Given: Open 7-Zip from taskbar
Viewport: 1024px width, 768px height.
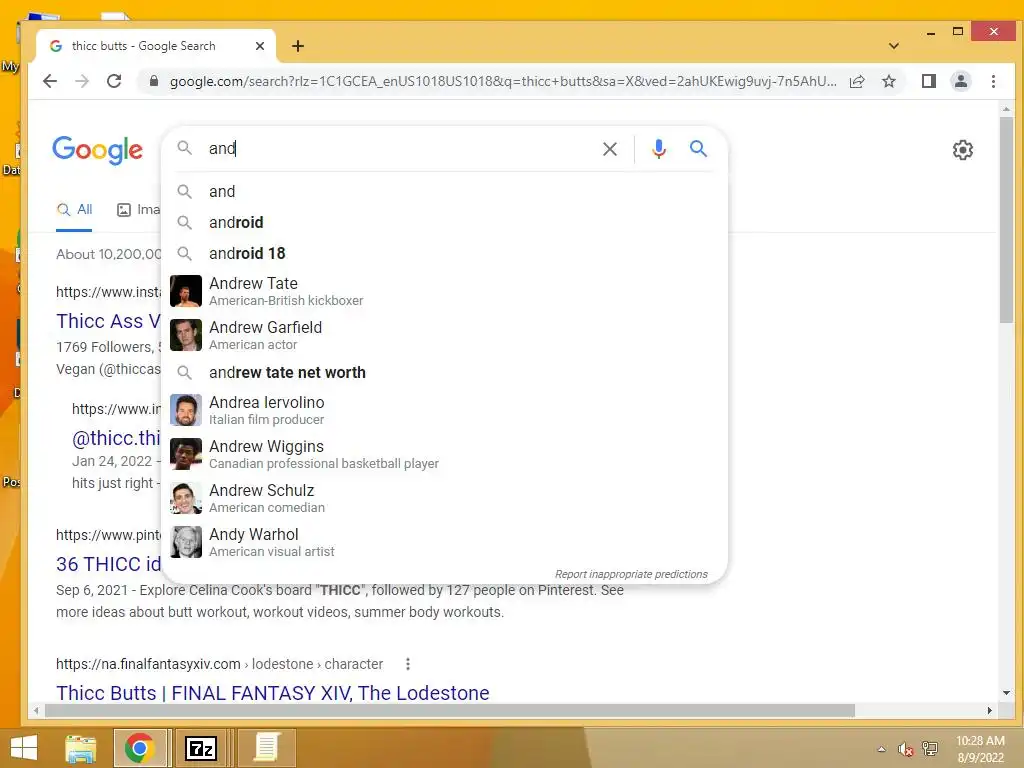Looking at the screenshot, I should pos(200,748).
